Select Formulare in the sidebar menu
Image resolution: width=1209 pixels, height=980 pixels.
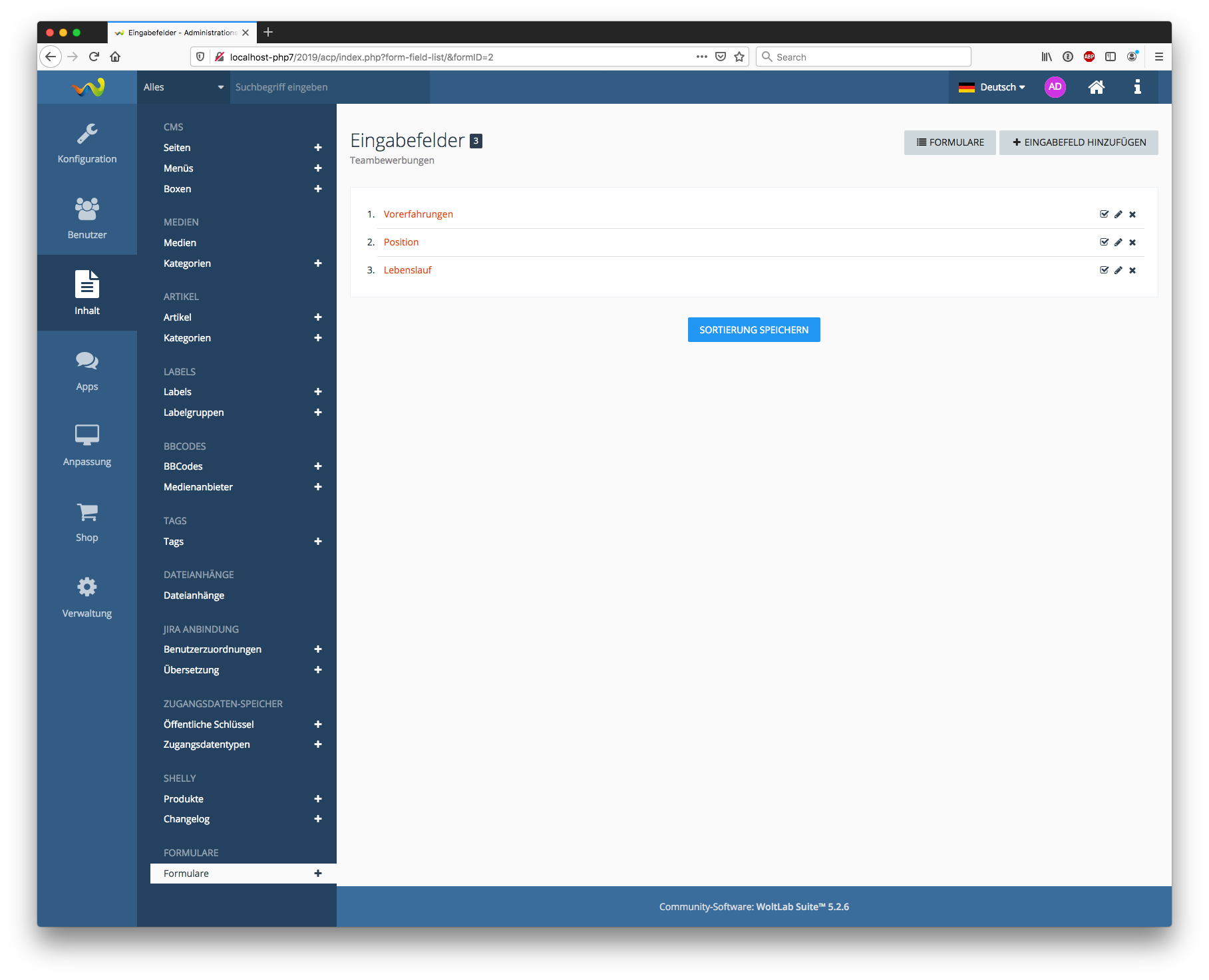coord(186,874)
